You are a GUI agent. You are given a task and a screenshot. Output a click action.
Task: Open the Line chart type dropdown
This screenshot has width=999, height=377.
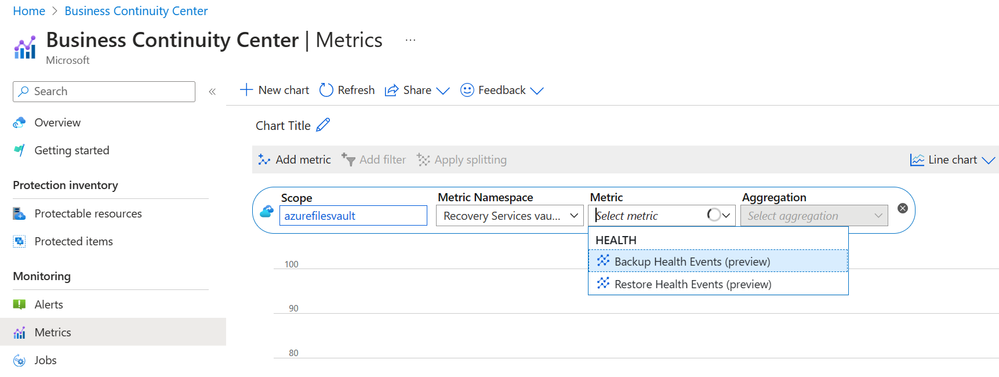952,160
